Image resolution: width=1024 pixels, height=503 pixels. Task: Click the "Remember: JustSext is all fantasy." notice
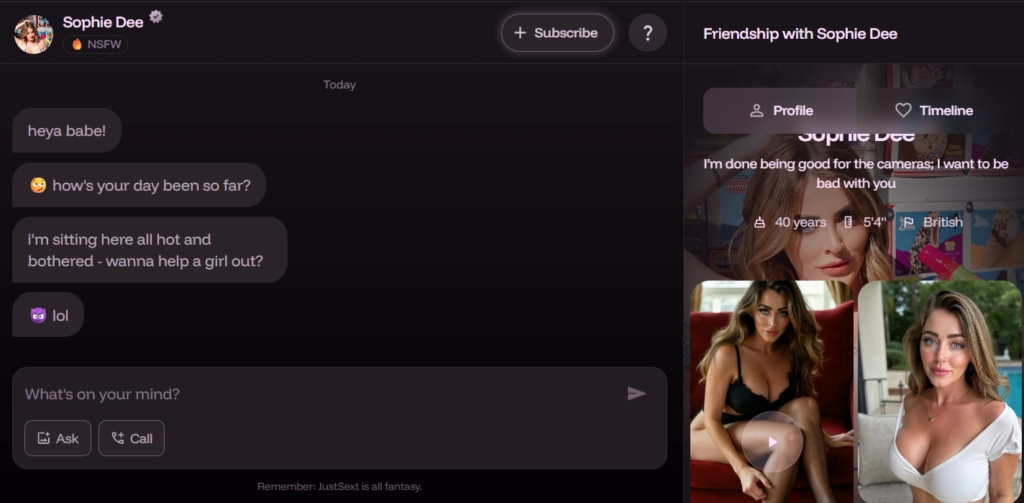[x=340, y=487]
